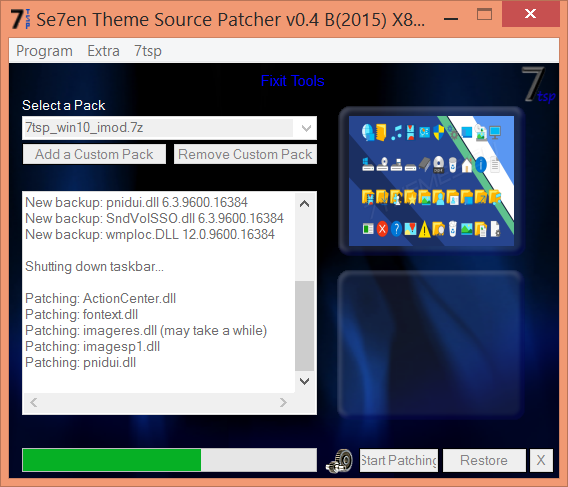
Task: Click the green patching progress bar
Action: click(x=169, y=460)
